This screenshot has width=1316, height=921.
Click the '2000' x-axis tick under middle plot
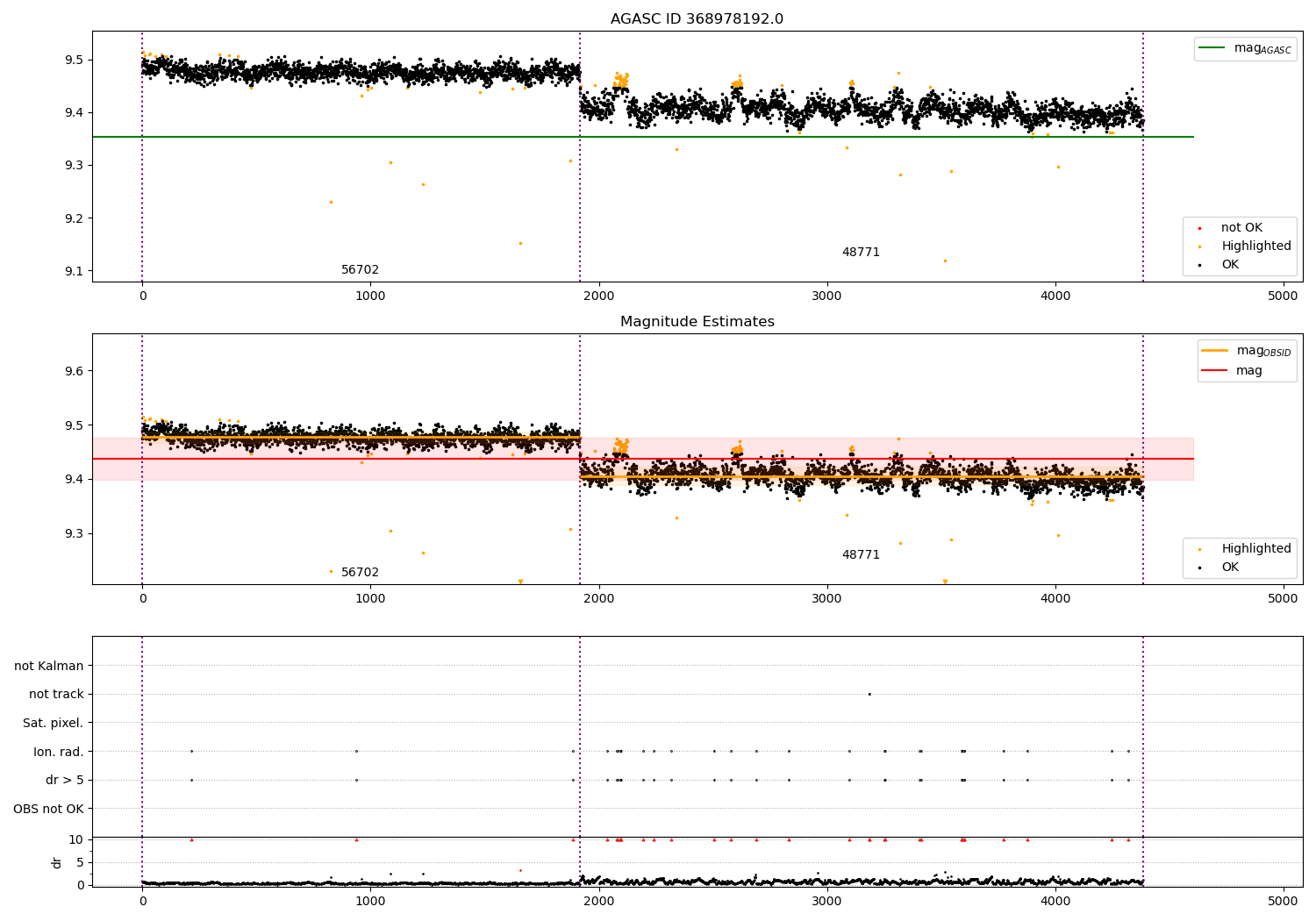pos(599,598)
